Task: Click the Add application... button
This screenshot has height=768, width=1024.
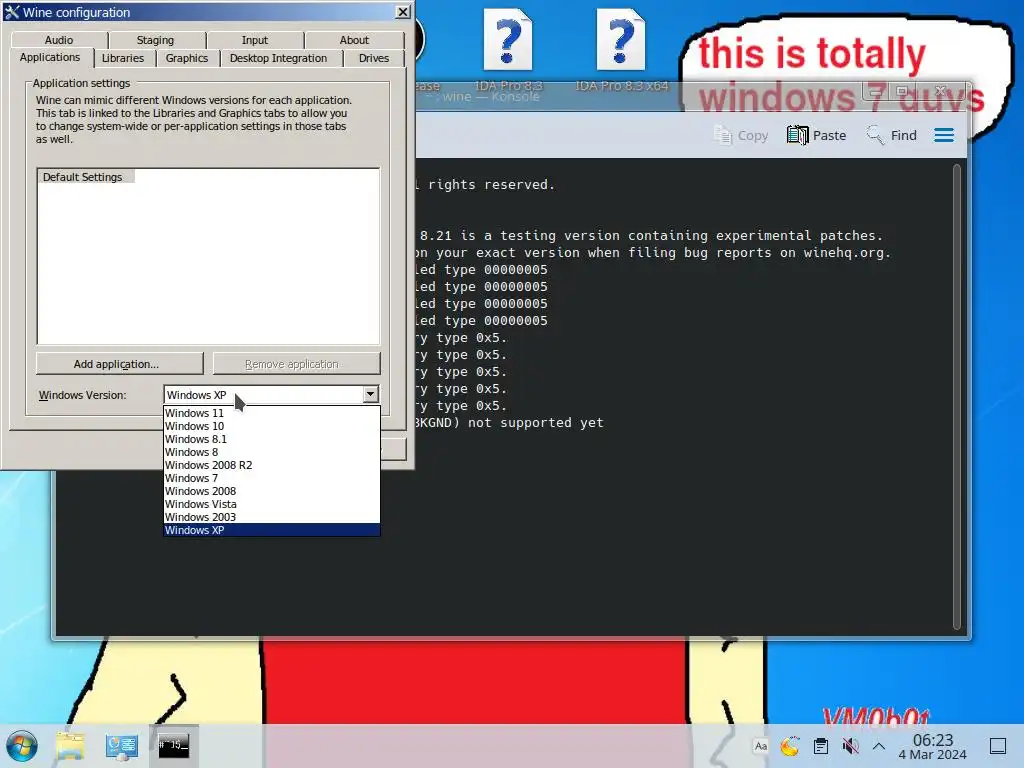Action: click(x=120, y=364)
